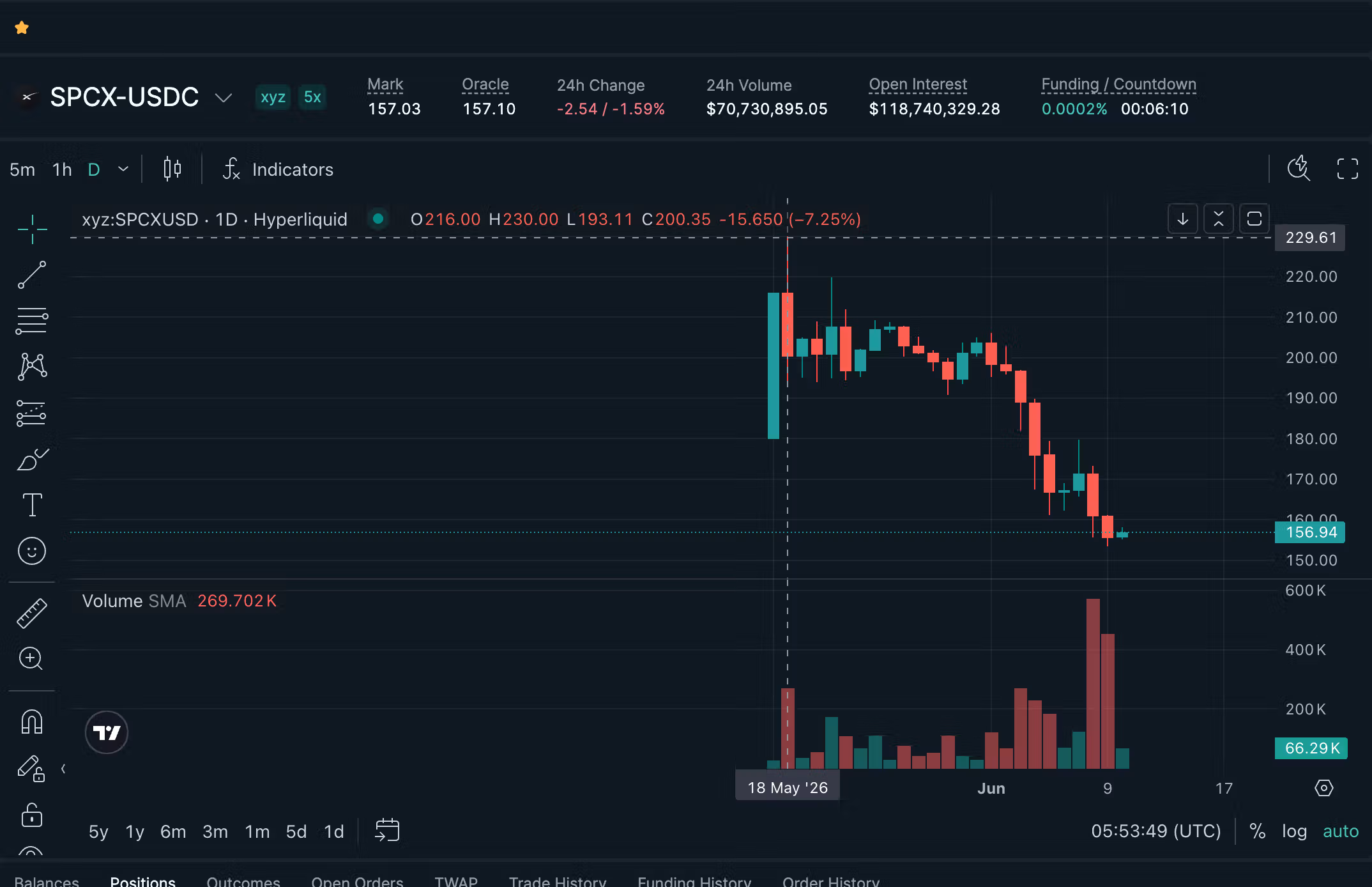Open the go-to-date calendar
1372x887 pixels.
click(387, 831)
